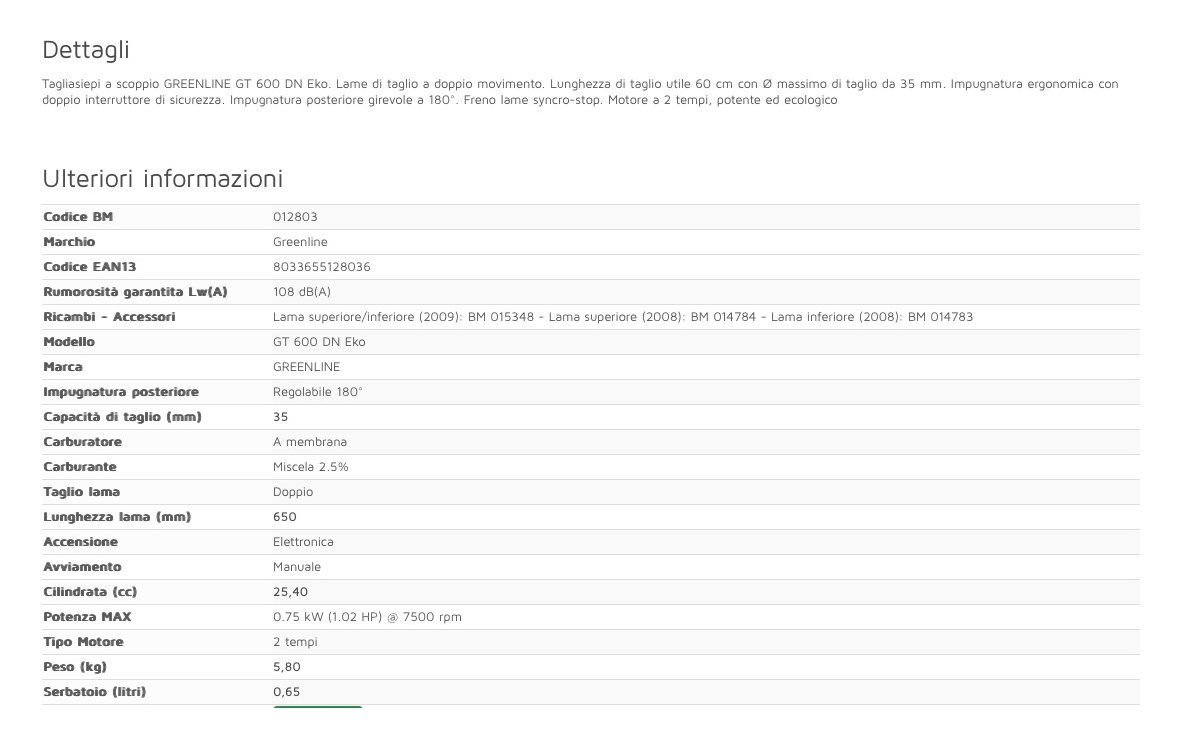This screenshot has height=748, width=1181.
Task: Click the GREENLINE value in Marca row
Action: [306, 367]
